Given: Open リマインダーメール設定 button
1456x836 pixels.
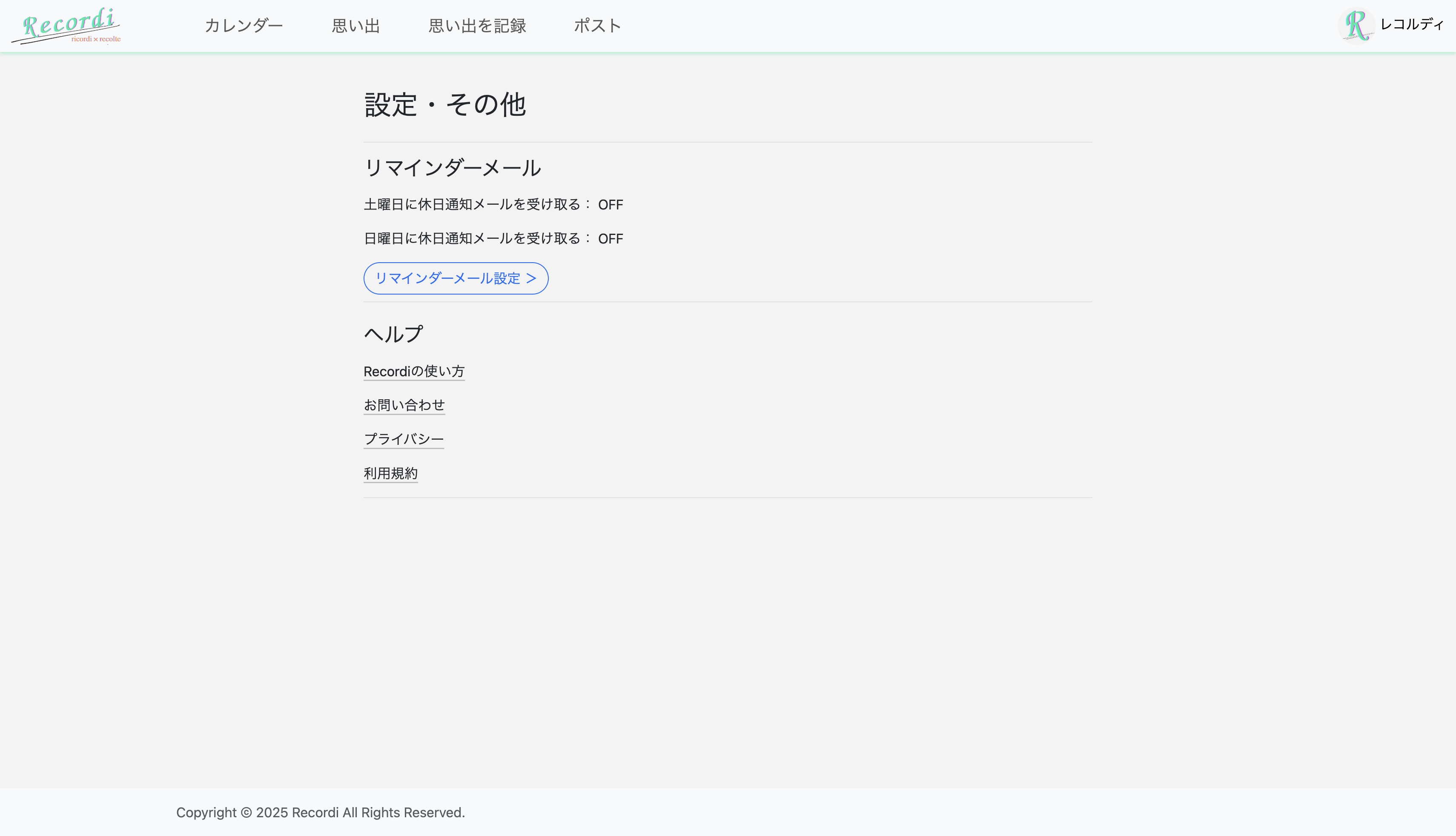Looking at the screenshot, I should [456, 278].
